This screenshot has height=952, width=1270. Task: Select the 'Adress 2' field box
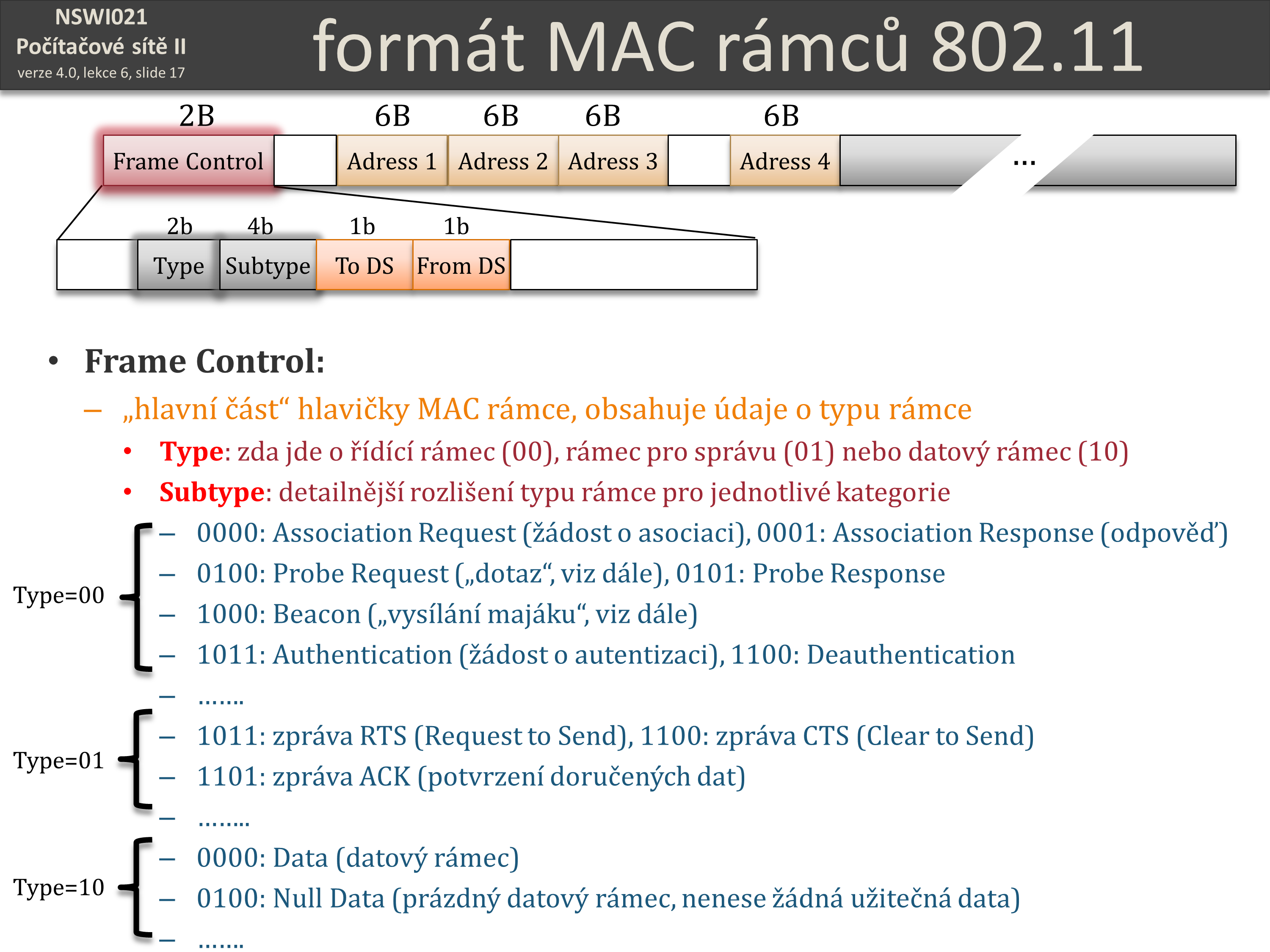tap(503, 161)
